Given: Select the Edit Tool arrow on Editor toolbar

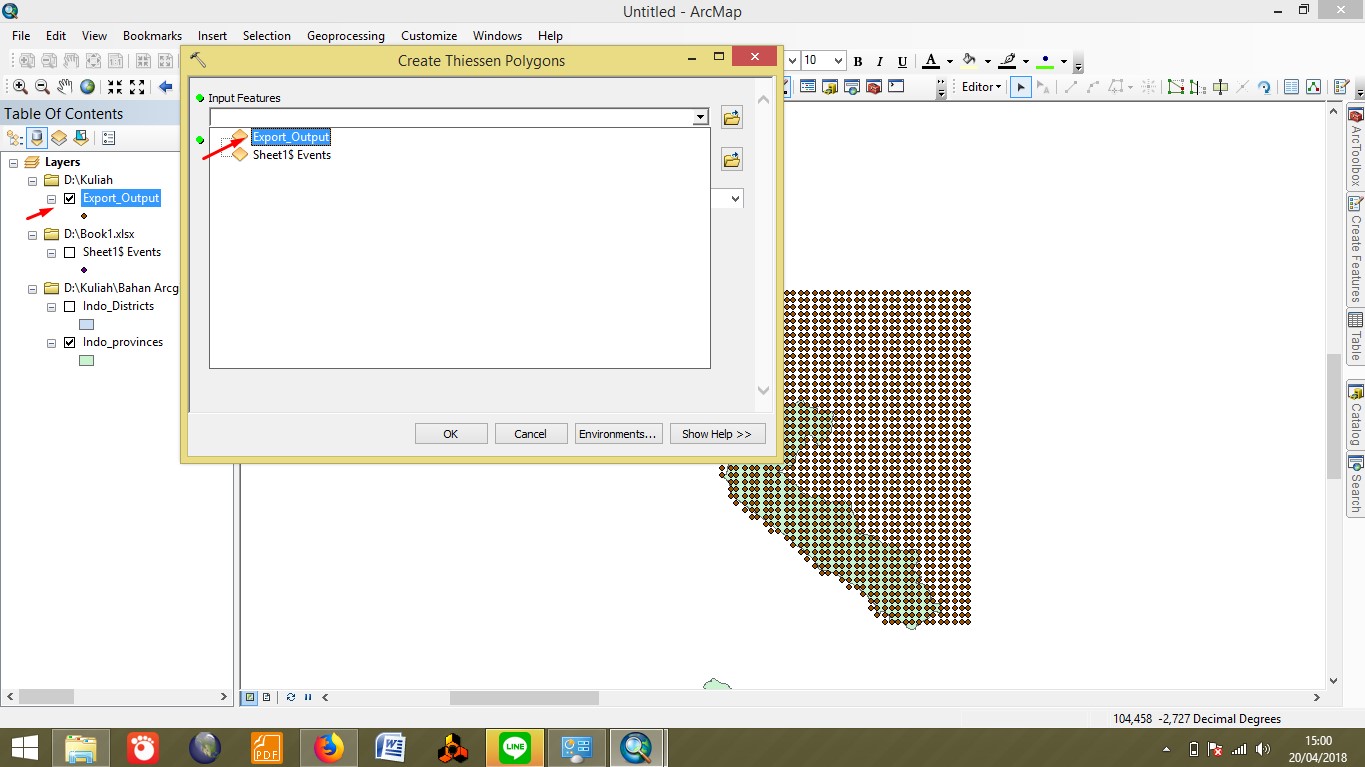Looking at the screenshot, I should click(1021, 87).
